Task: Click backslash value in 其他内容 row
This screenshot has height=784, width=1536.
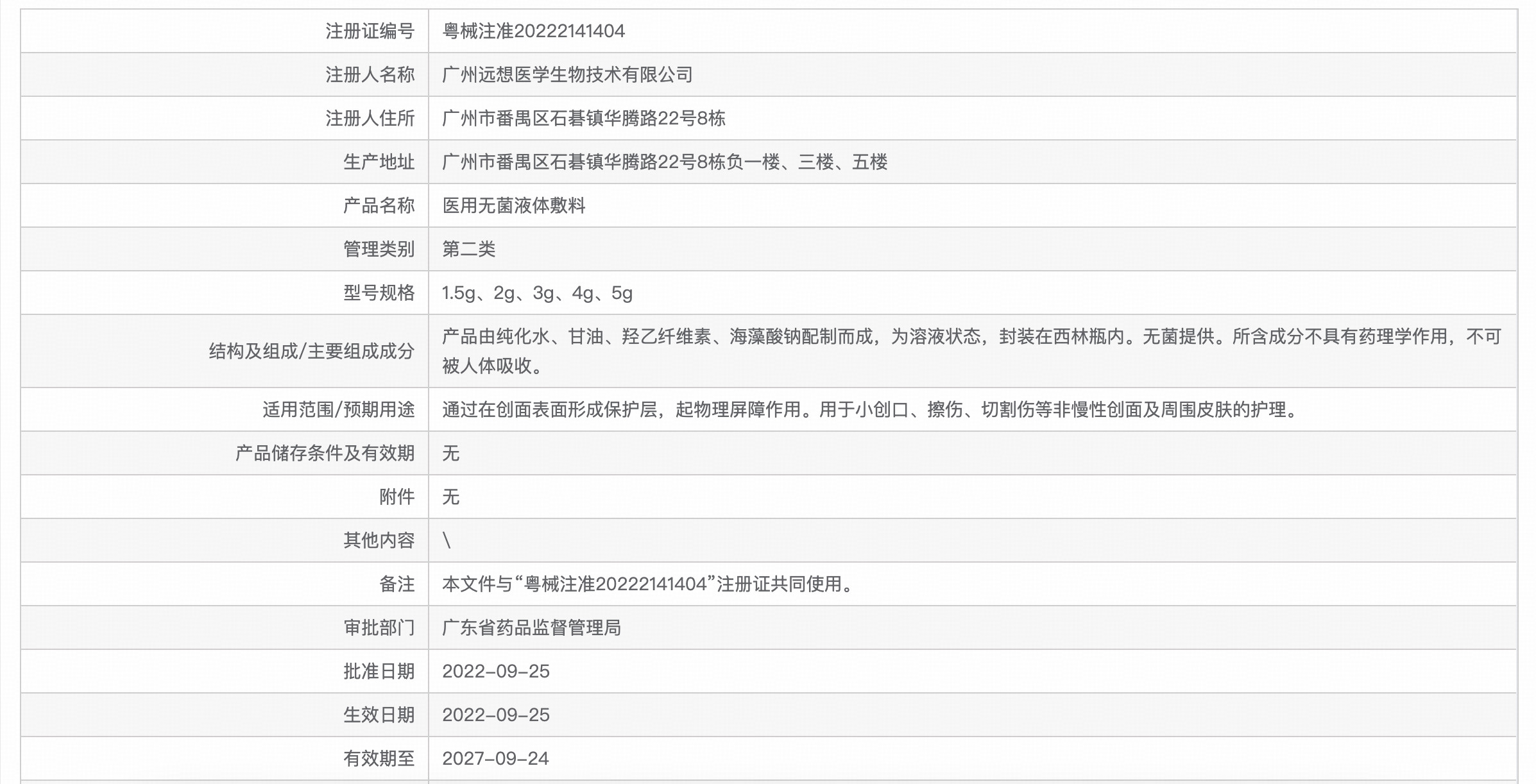Action: [447, 540]
